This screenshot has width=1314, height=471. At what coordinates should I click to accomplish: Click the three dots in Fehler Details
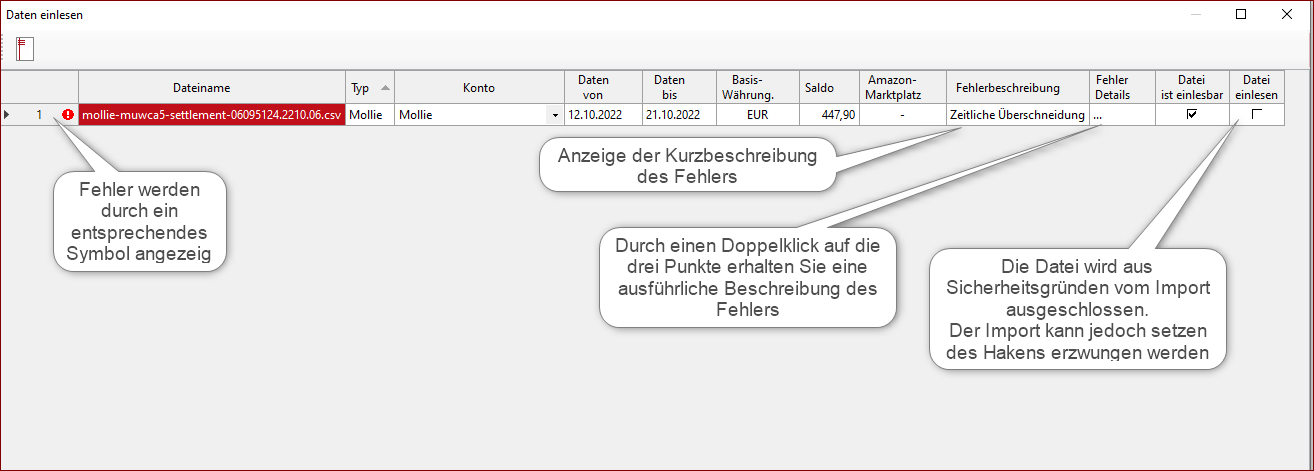tap(1098, 115)
